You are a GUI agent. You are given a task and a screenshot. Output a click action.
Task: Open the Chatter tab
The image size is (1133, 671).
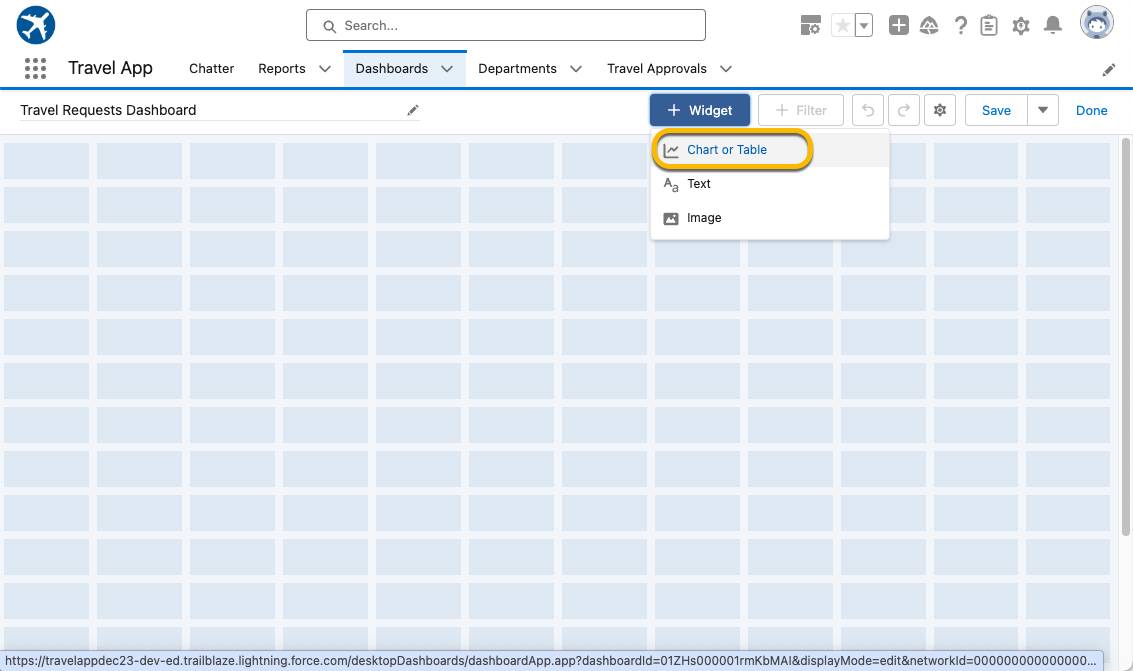(212, 69)
